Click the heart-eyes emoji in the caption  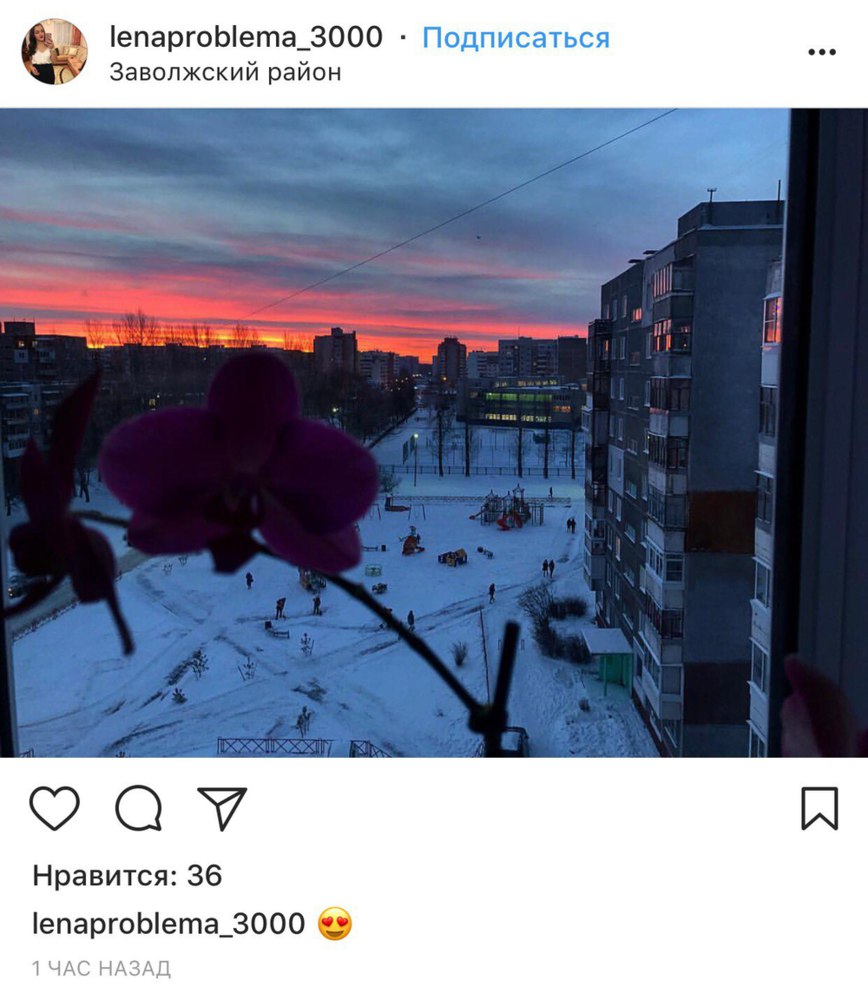[335, 923]
